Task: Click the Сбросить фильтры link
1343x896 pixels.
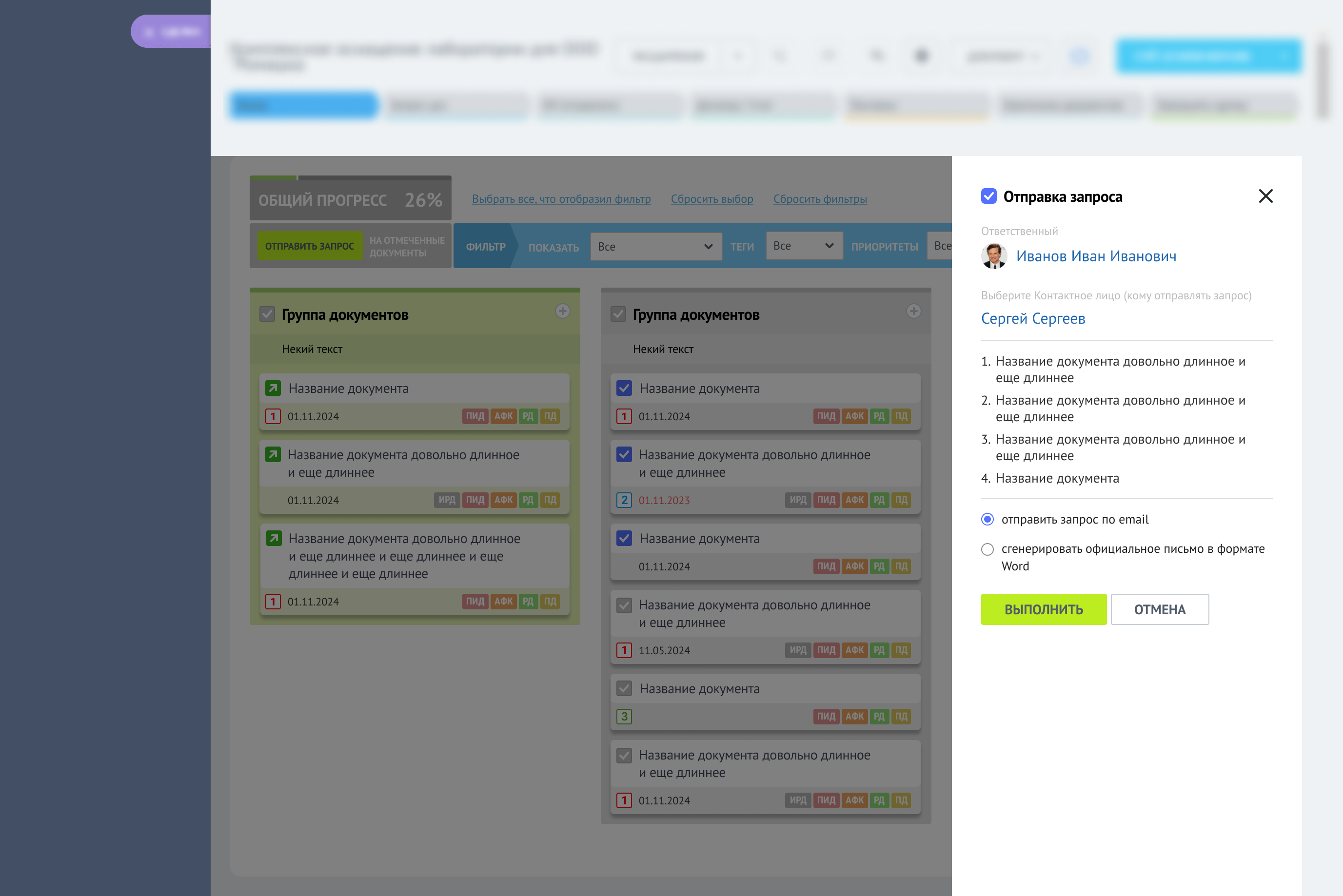Action: coord(820,199)
